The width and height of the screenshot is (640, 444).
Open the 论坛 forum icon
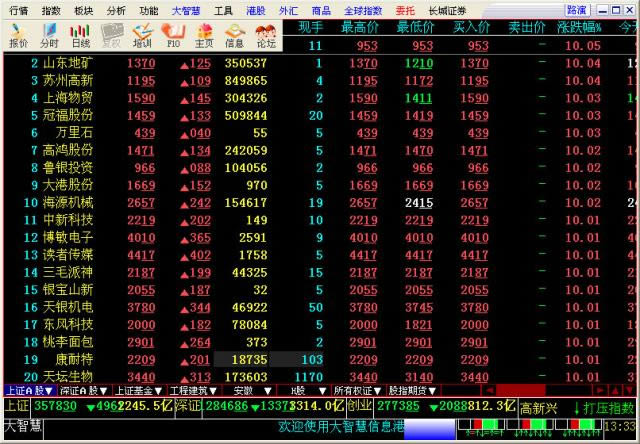[266, 36]
